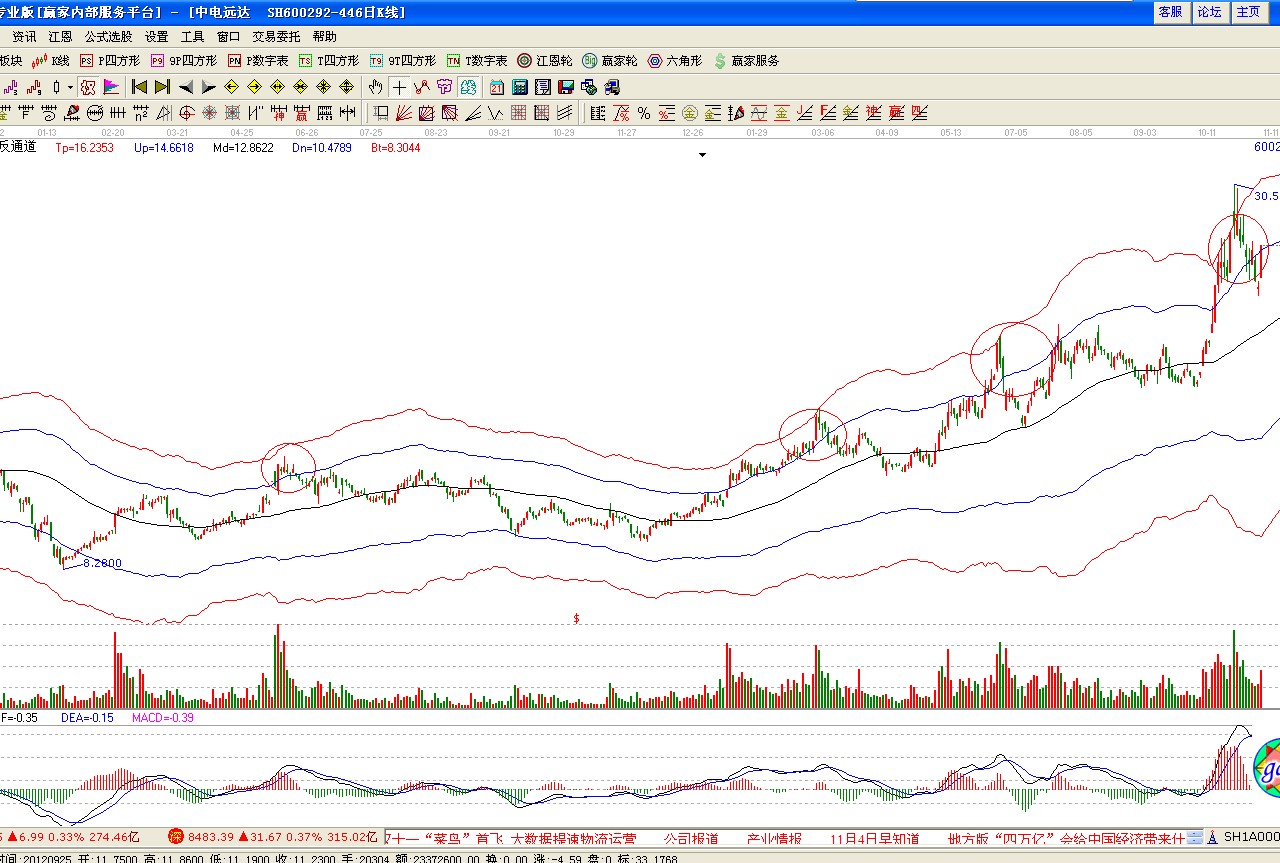1280x863 pixels.
Task: Open the calculator tool icon
Action: point(520,87)
